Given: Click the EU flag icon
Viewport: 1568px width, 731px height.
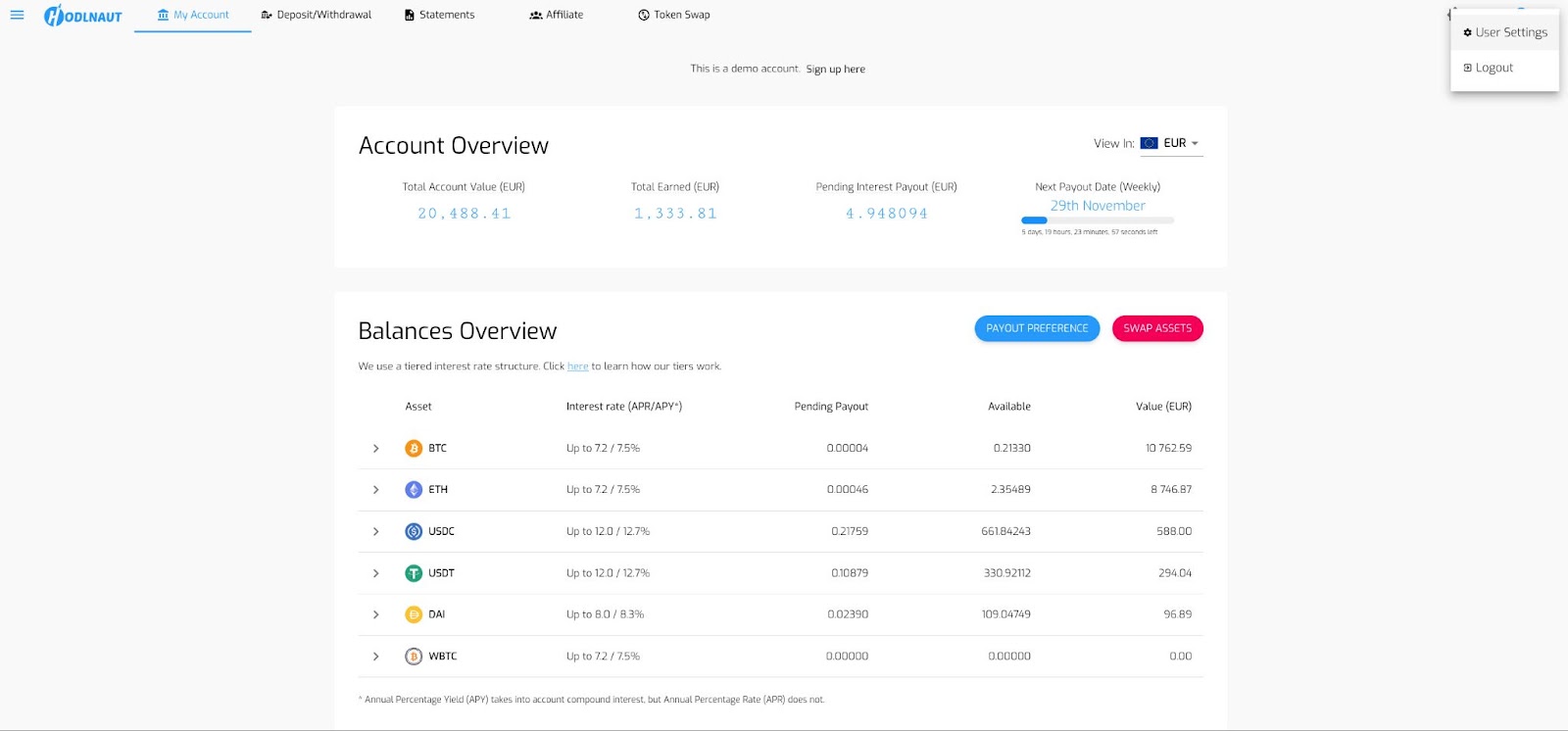Looking at the screenshot, I should pos(1150,143).
